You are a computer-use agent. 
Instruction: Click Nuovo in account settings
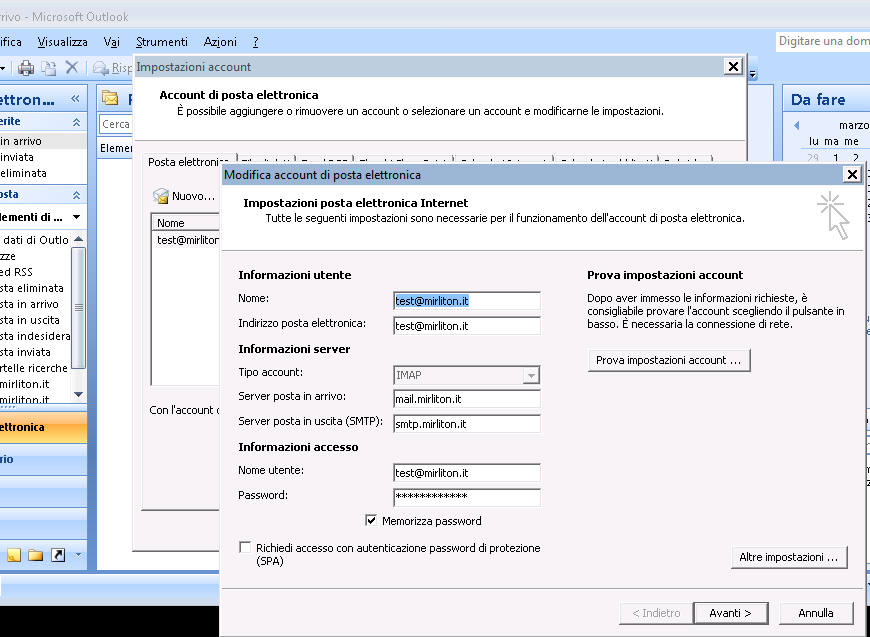coord(184,196)
